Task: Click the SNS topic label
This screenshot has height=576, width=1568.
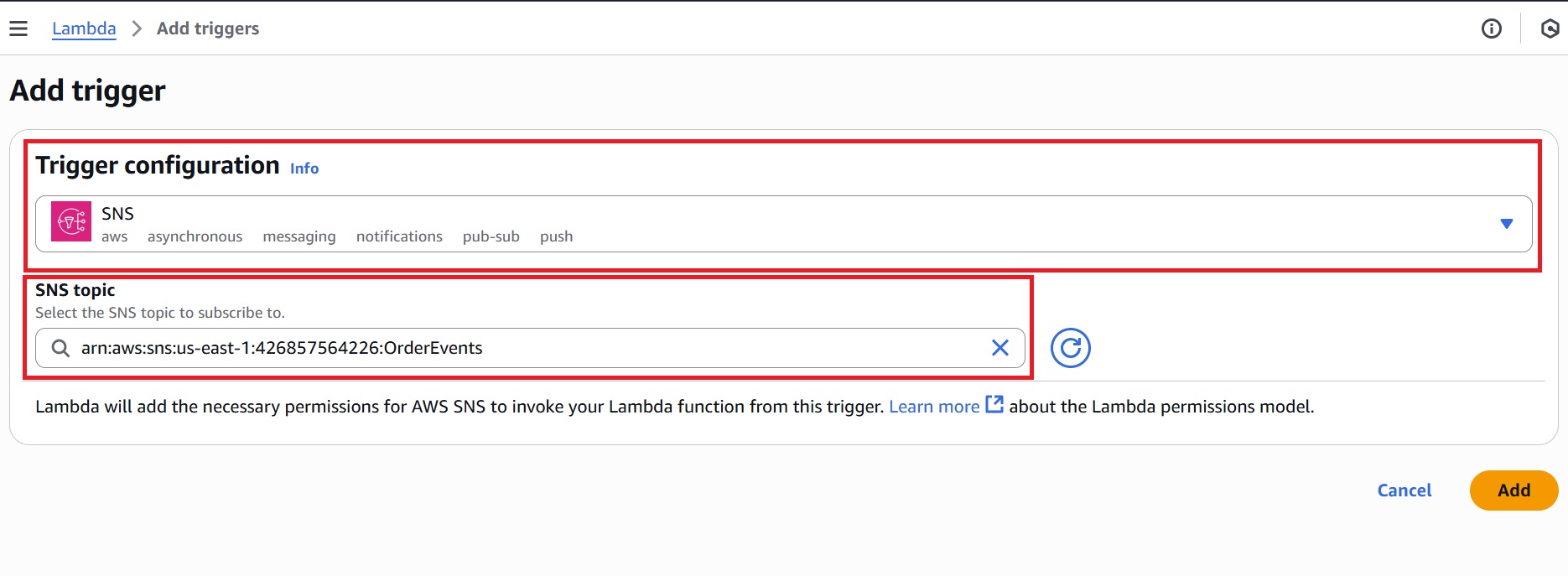Action: (x=75, y=290)
